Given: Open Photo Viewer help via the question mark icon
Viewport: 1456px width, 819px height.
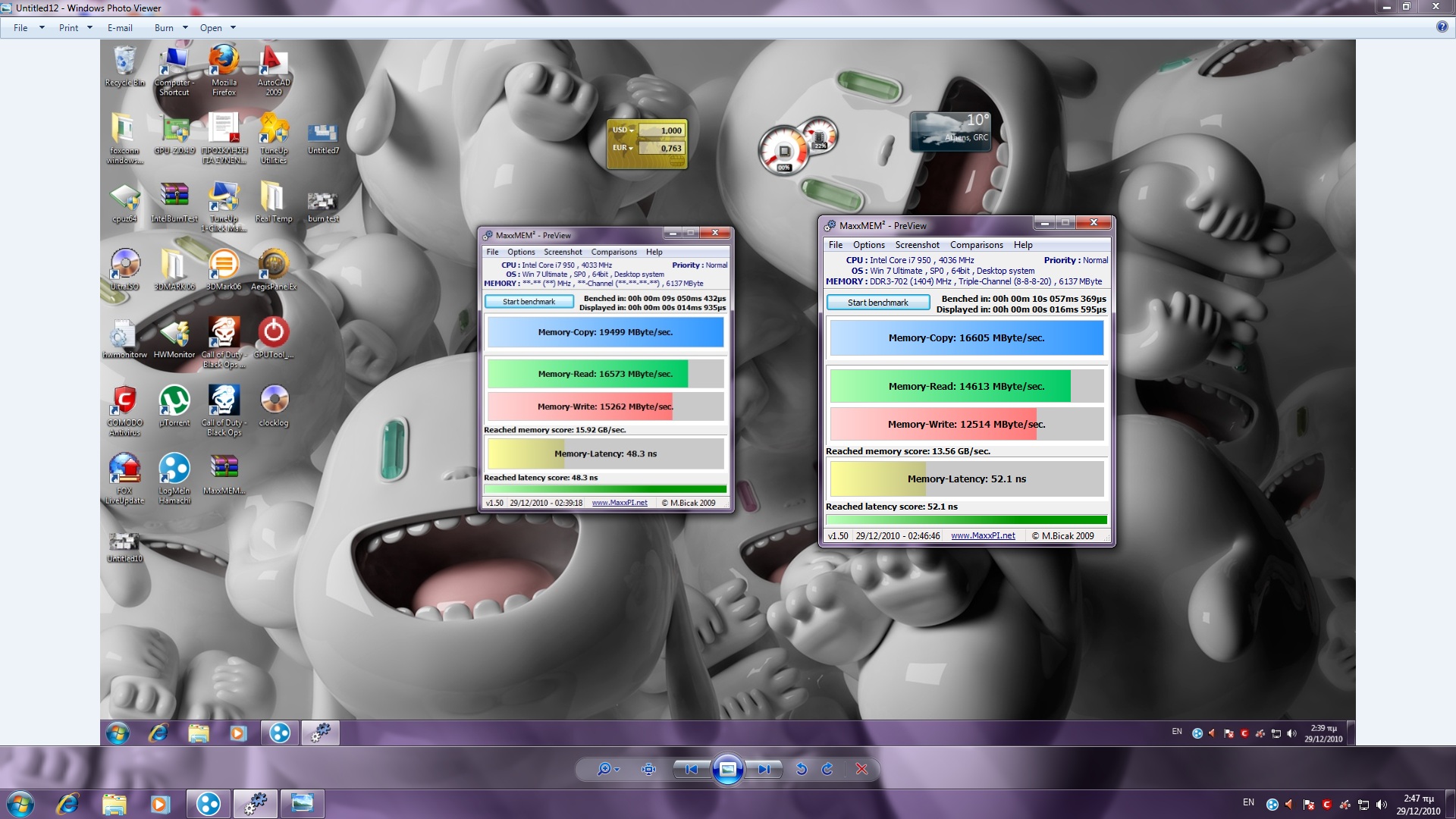Looking at the screenshot, I should click(x=1442, y=27).
